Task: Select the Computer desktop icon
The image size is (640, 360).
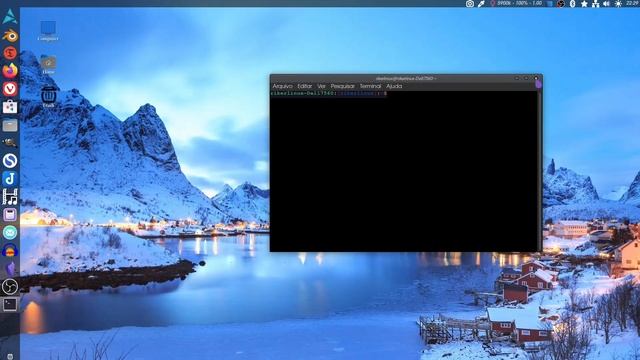Action: (48, 31)
